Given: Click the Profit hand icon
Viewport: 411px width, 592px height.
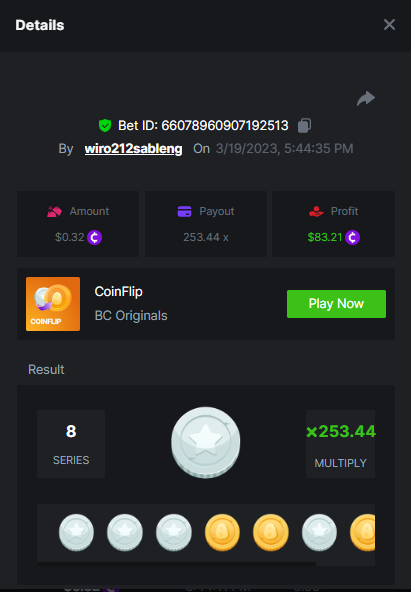Looking at the screenshot, I should pyautogui.click(x=316, y=211).
